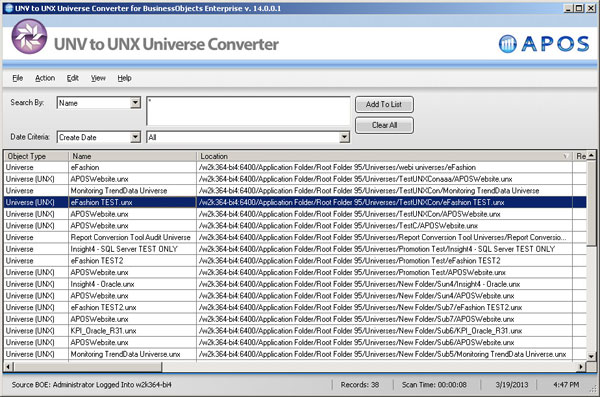Select the Insight4 - Oracle.unx name cell
The width and height of the screenshot is (600, 397).
132,284
